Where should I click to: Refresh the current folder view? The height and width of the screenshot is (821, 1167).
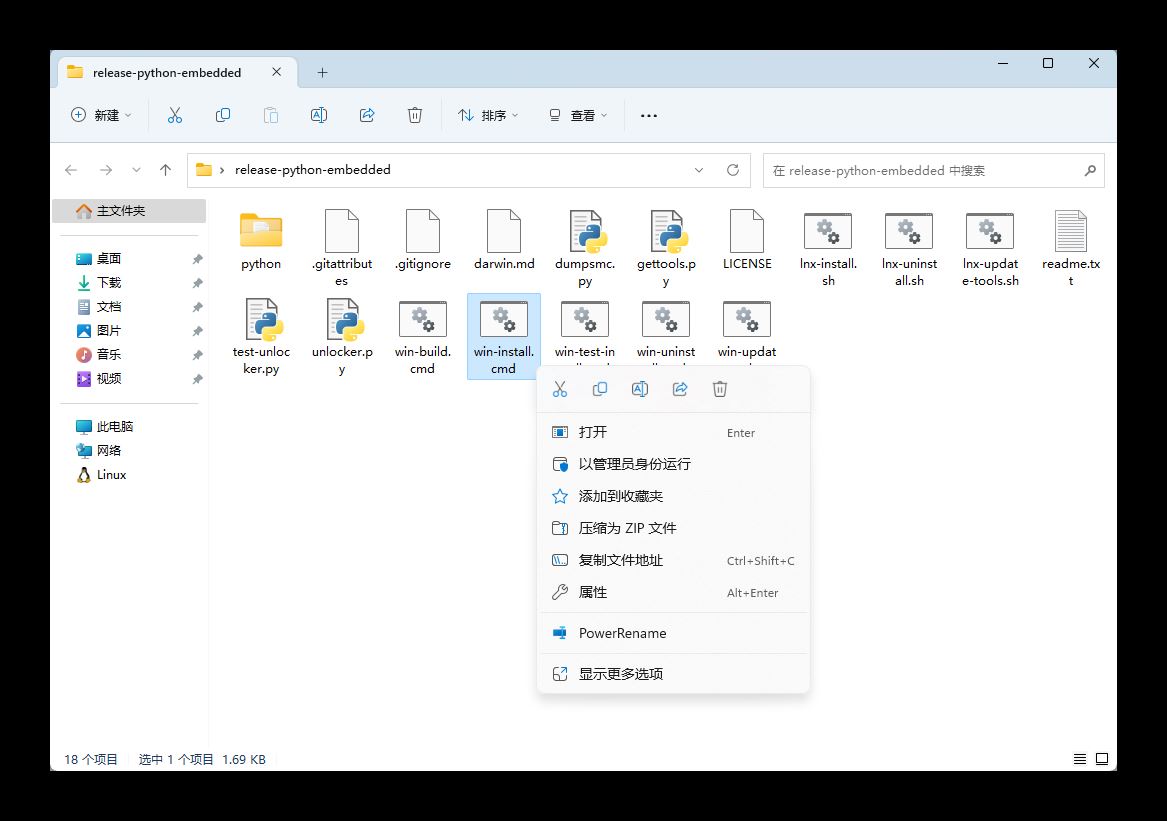point(733,170)
